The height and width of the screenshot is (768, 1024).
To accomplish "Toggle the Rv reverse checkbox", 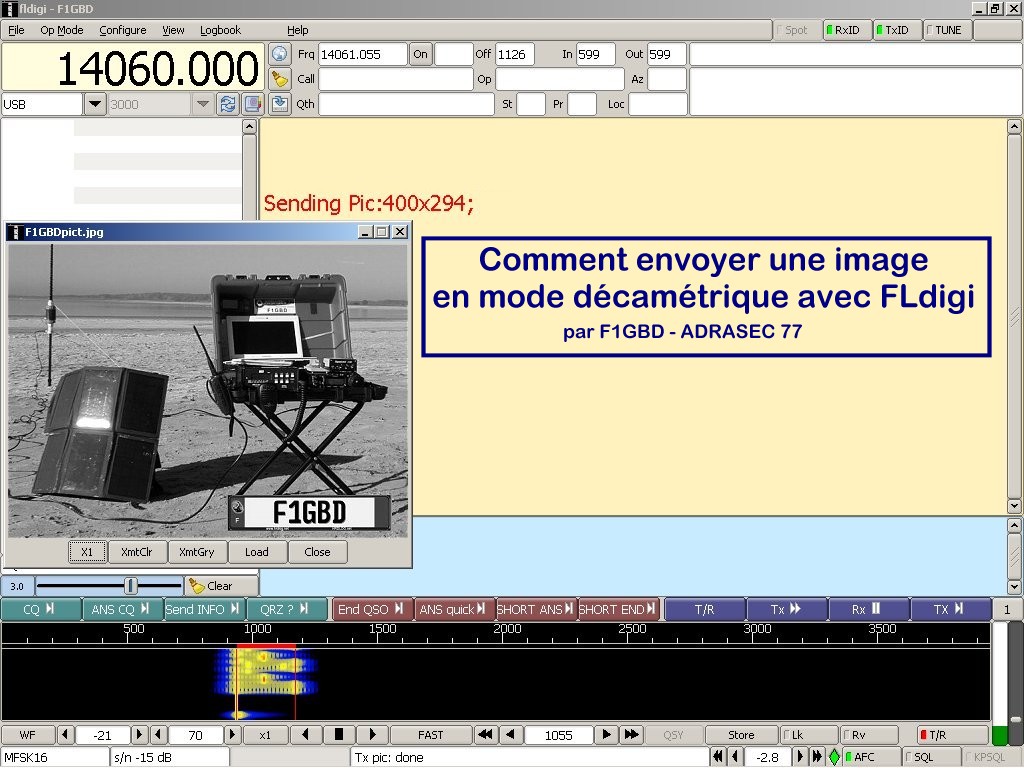I will click(x=869, y=735).
